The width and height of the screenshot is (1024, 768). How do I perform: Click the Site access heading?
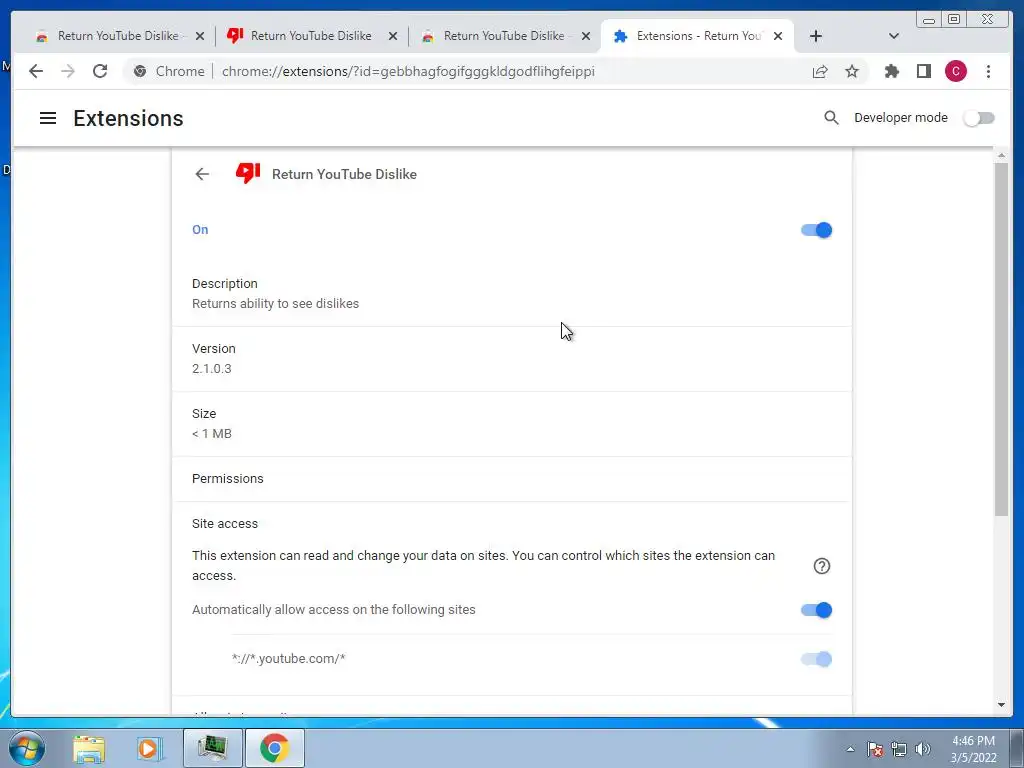225,524
